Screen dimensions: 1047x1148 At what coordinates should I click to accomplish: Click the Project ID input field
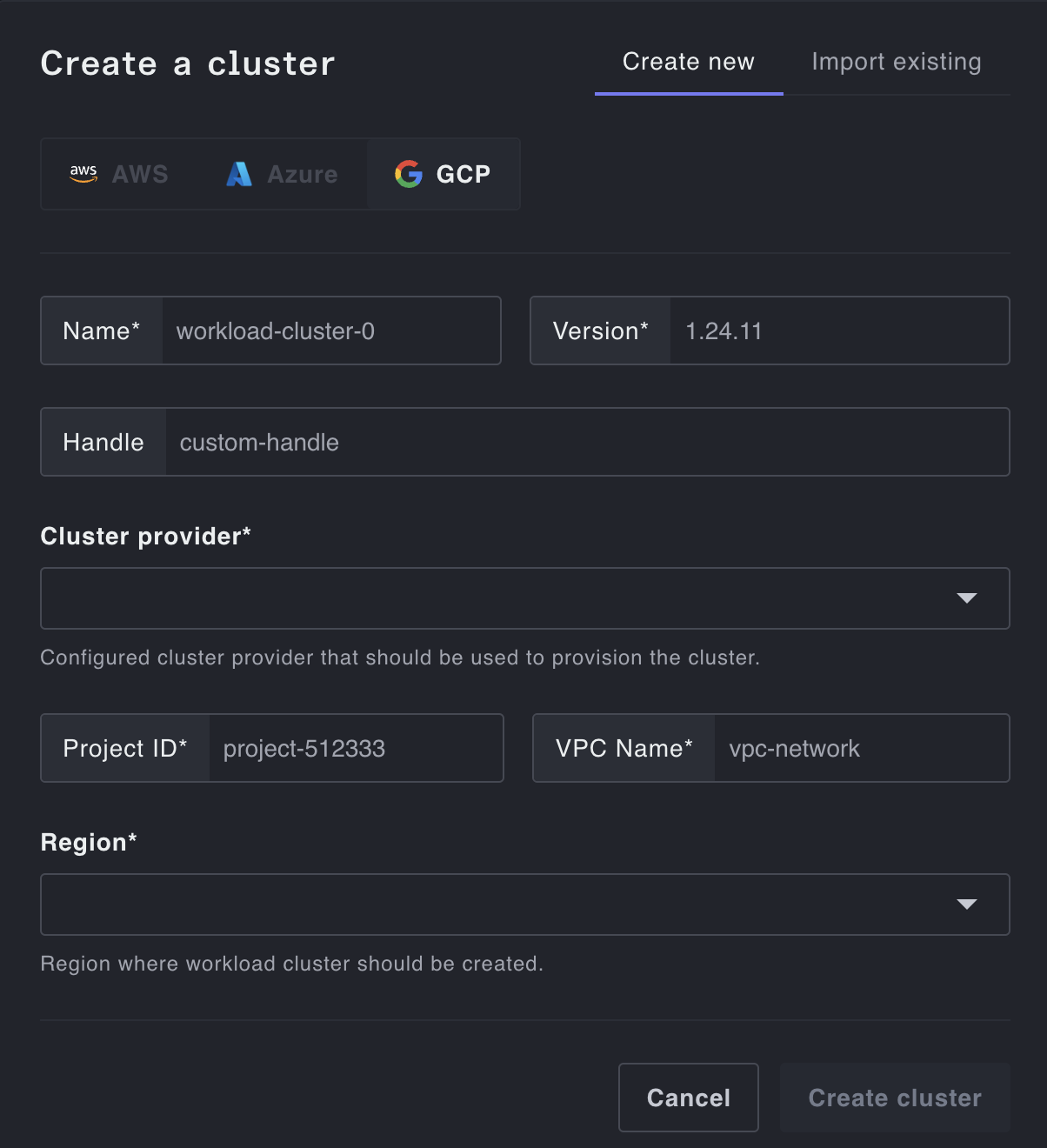pyautogui.click(x=356, y=748)
